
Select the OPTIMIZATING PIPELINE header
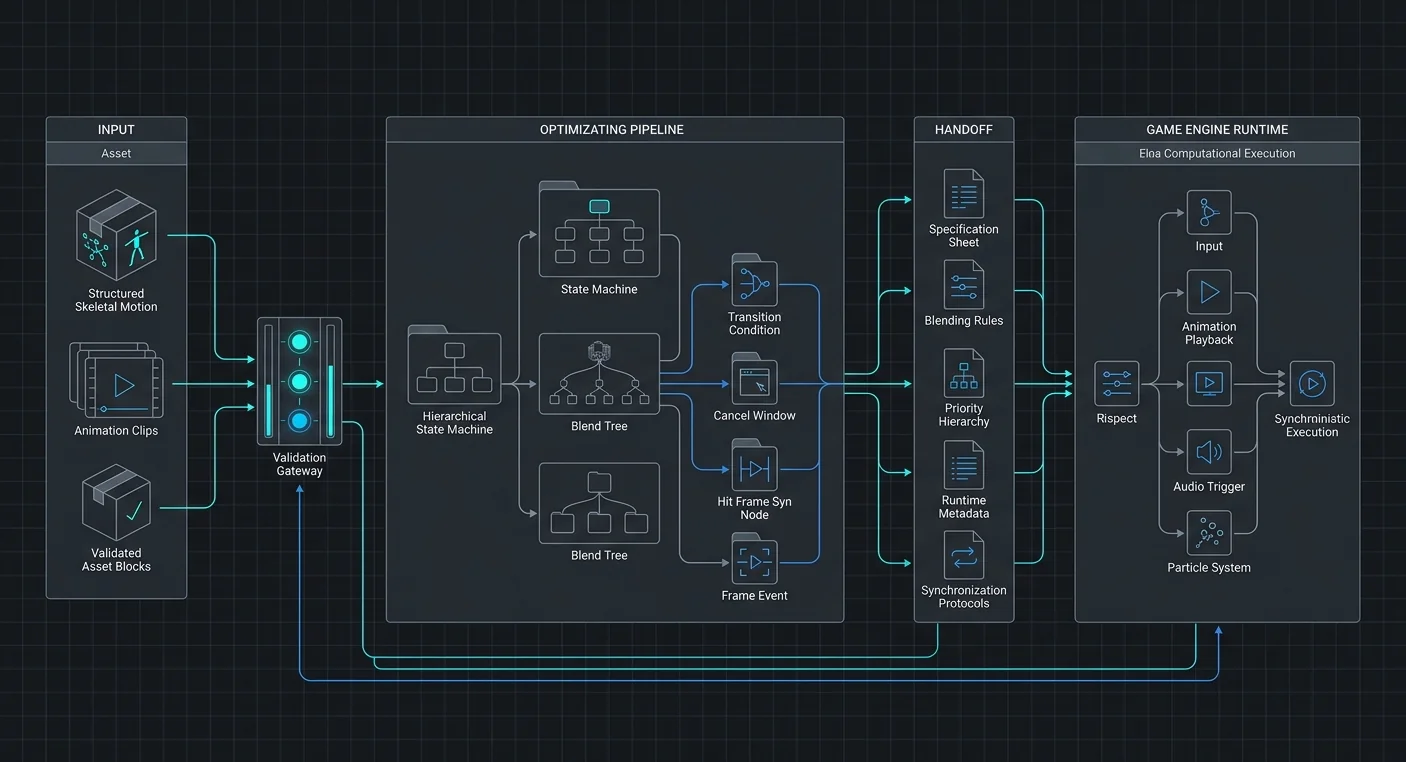(612, 130)
